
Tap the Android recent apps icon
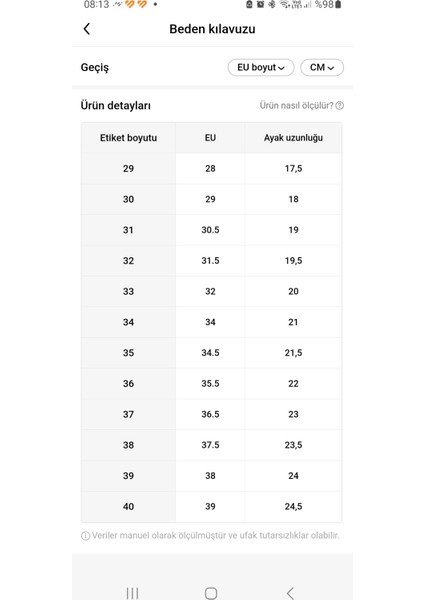(132, 593)
